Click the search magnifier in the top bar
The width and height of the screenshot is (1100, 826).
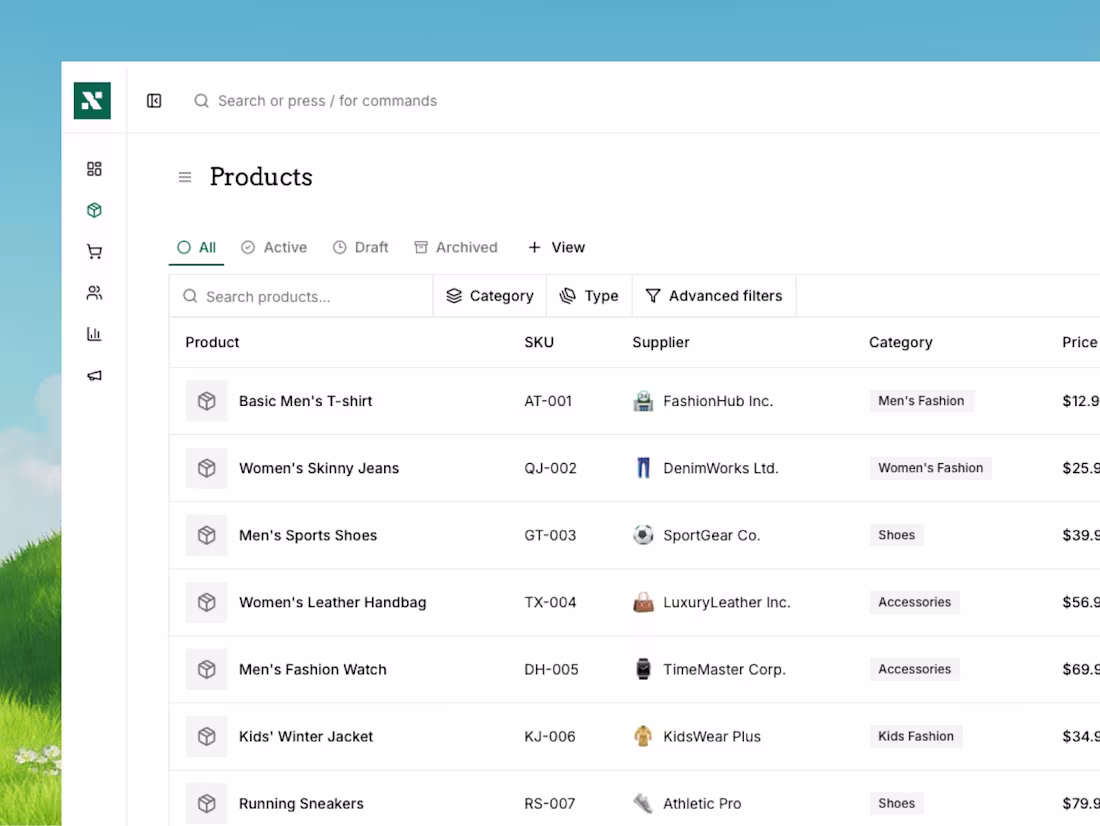[x=201, y=100]
